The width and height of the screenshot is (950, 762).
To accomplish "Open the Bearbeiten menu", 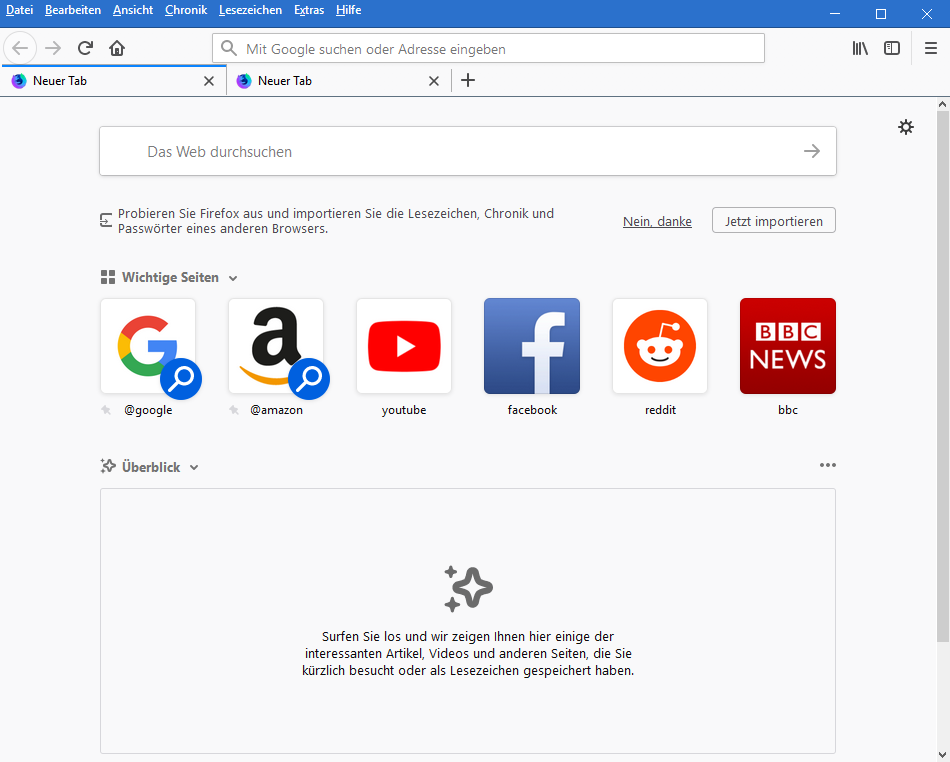I will 73,10.
